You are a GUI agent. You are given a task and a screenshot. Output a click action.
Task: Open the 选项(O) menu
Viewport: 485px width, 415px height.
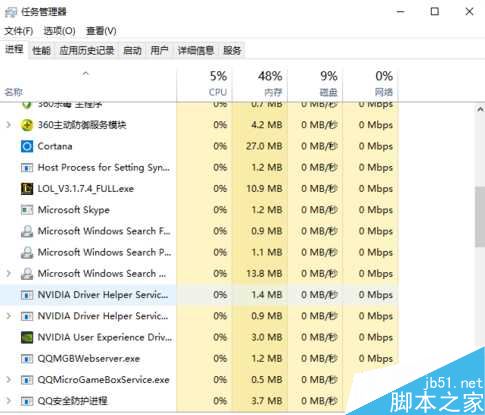click(59, 31)
